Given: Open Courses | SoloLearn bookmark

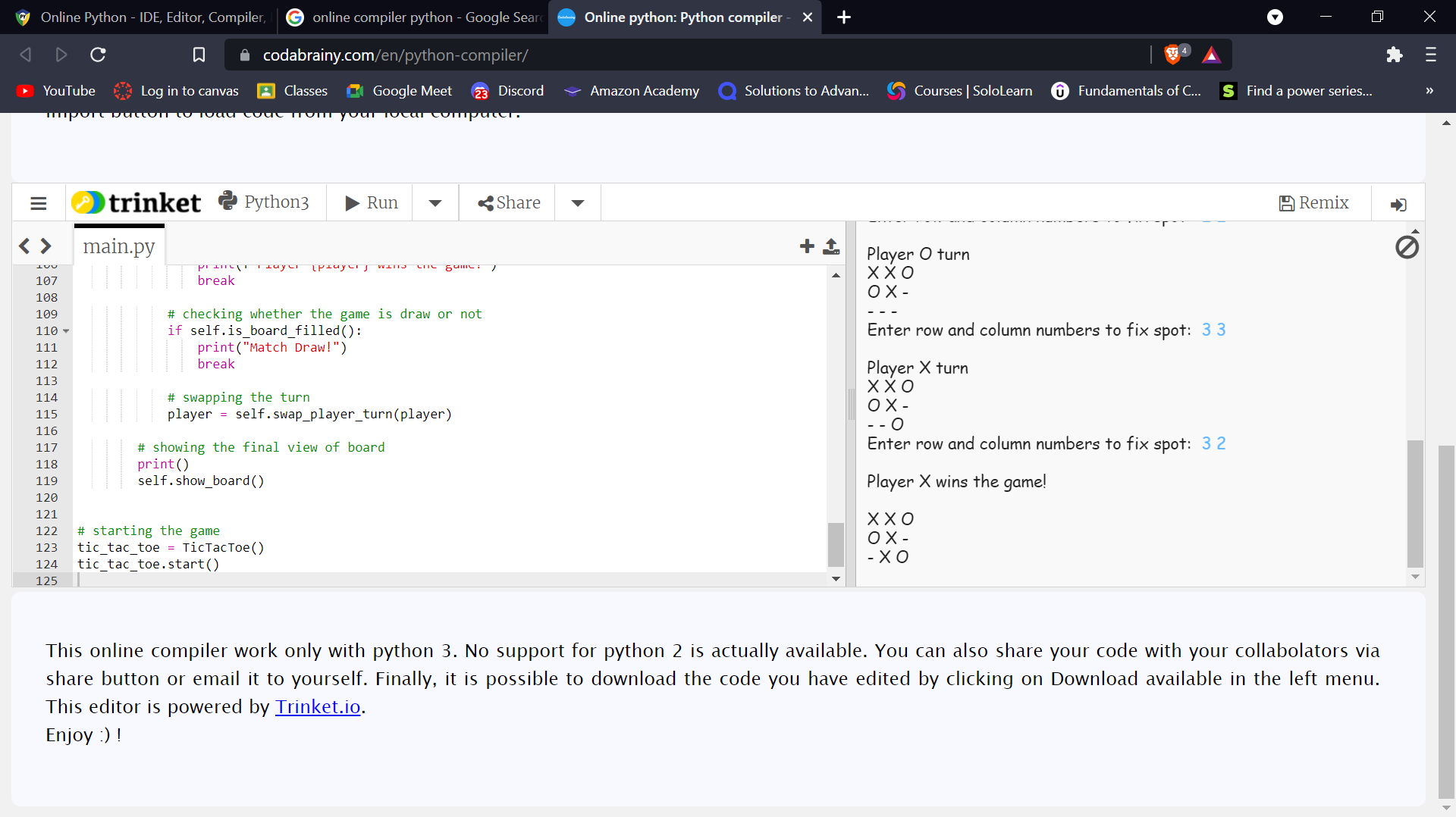Looking at the screenshot, I should pos(960,91).
